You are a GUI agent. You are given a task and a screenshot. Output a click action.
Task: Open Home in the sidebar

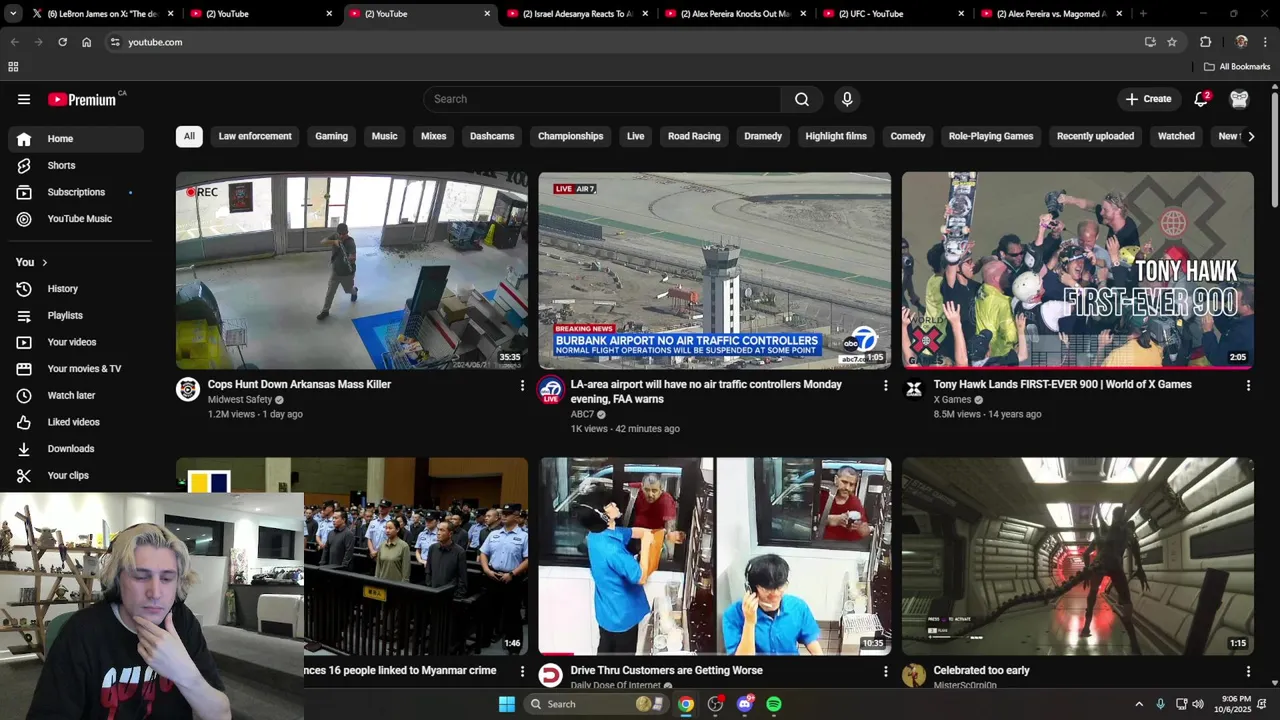click(76, 139)
